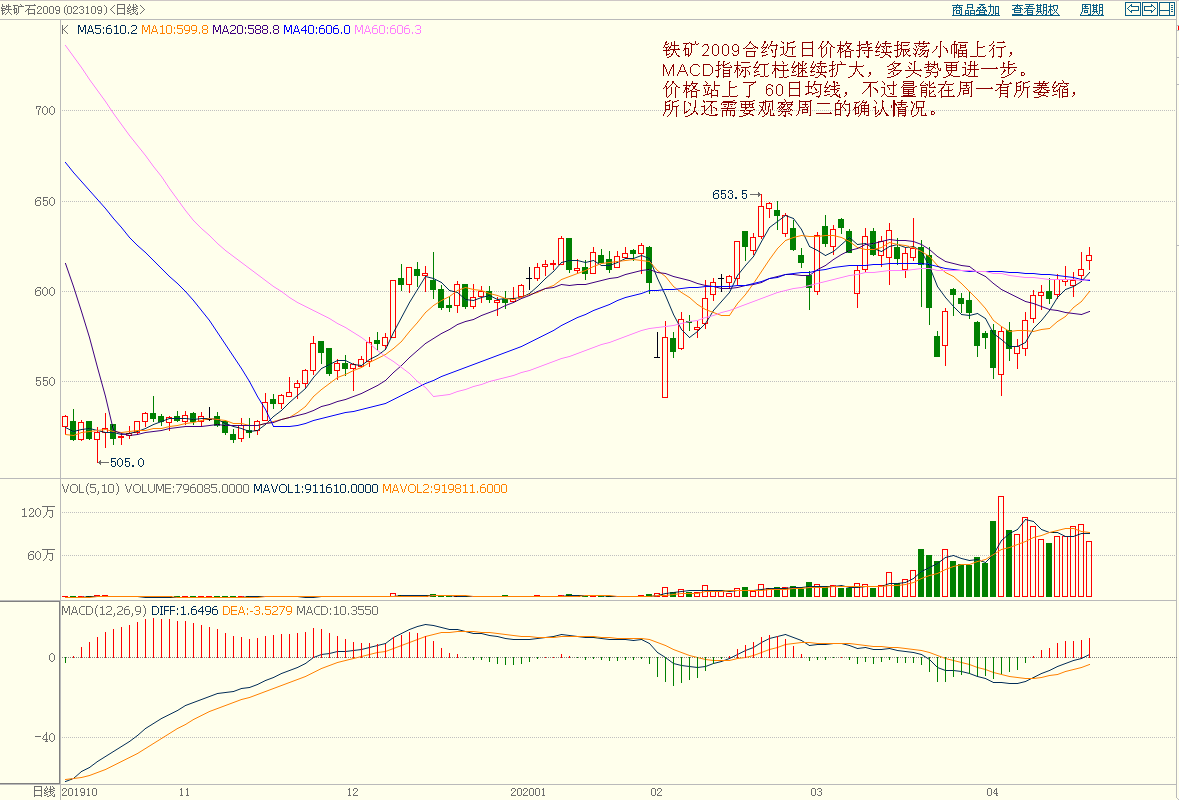The height and width of the screenshot is (800, 1179).
Task: Click the MA20 moving average label
Action: tap(245, 30)
